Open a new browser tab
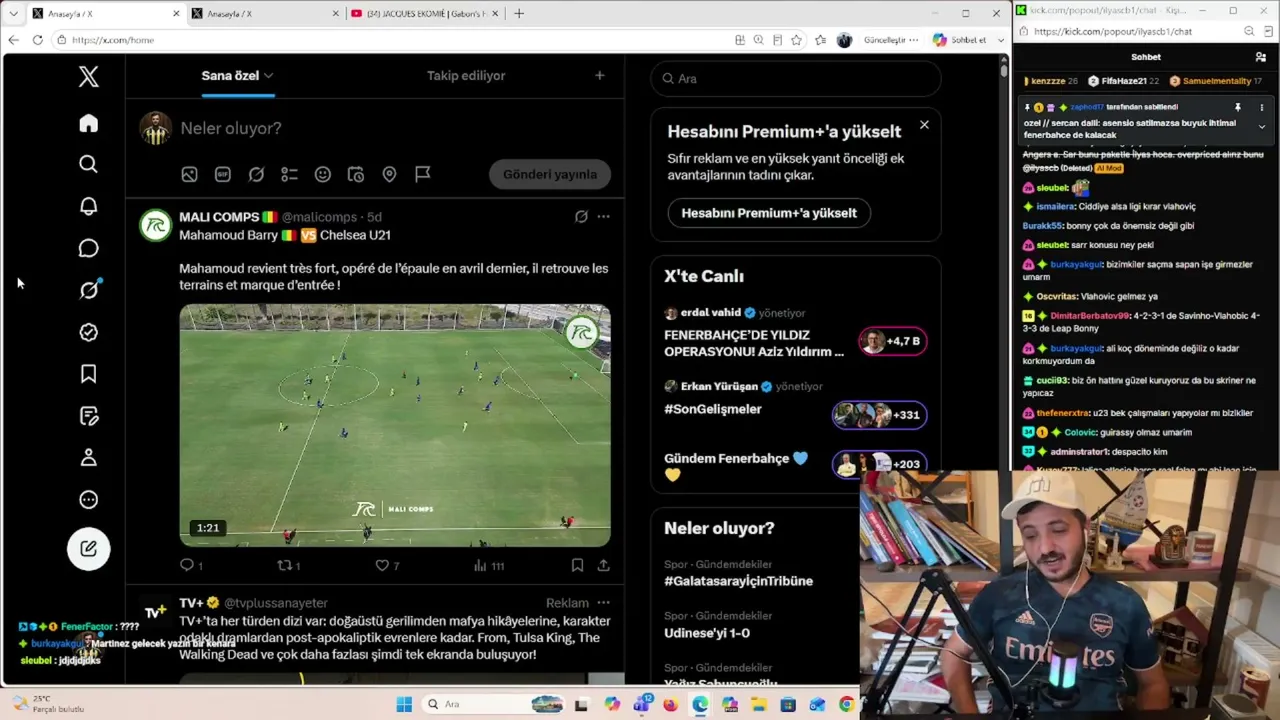 click(518, 14)
